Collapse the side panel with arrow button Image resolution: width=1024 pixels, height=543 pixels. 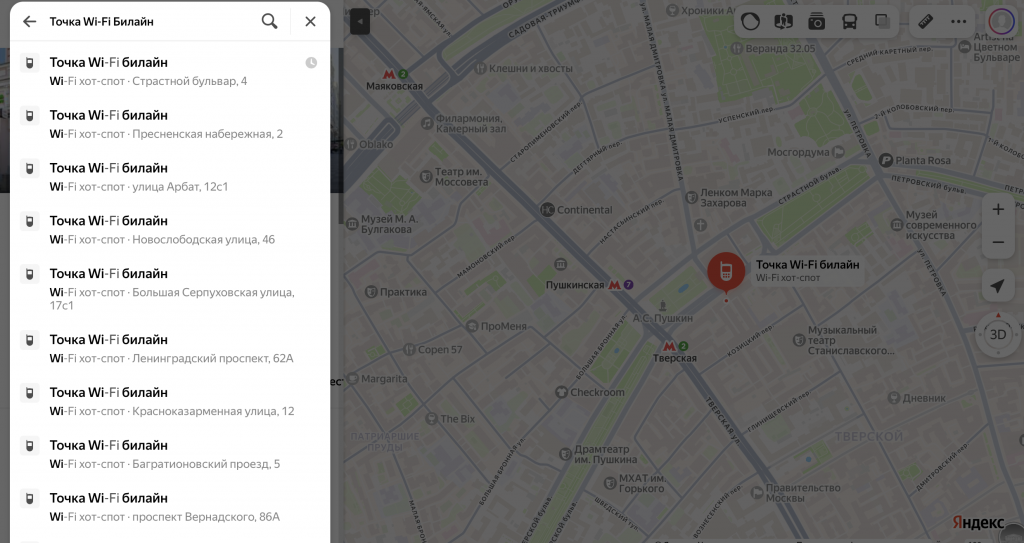pos(360,22)
